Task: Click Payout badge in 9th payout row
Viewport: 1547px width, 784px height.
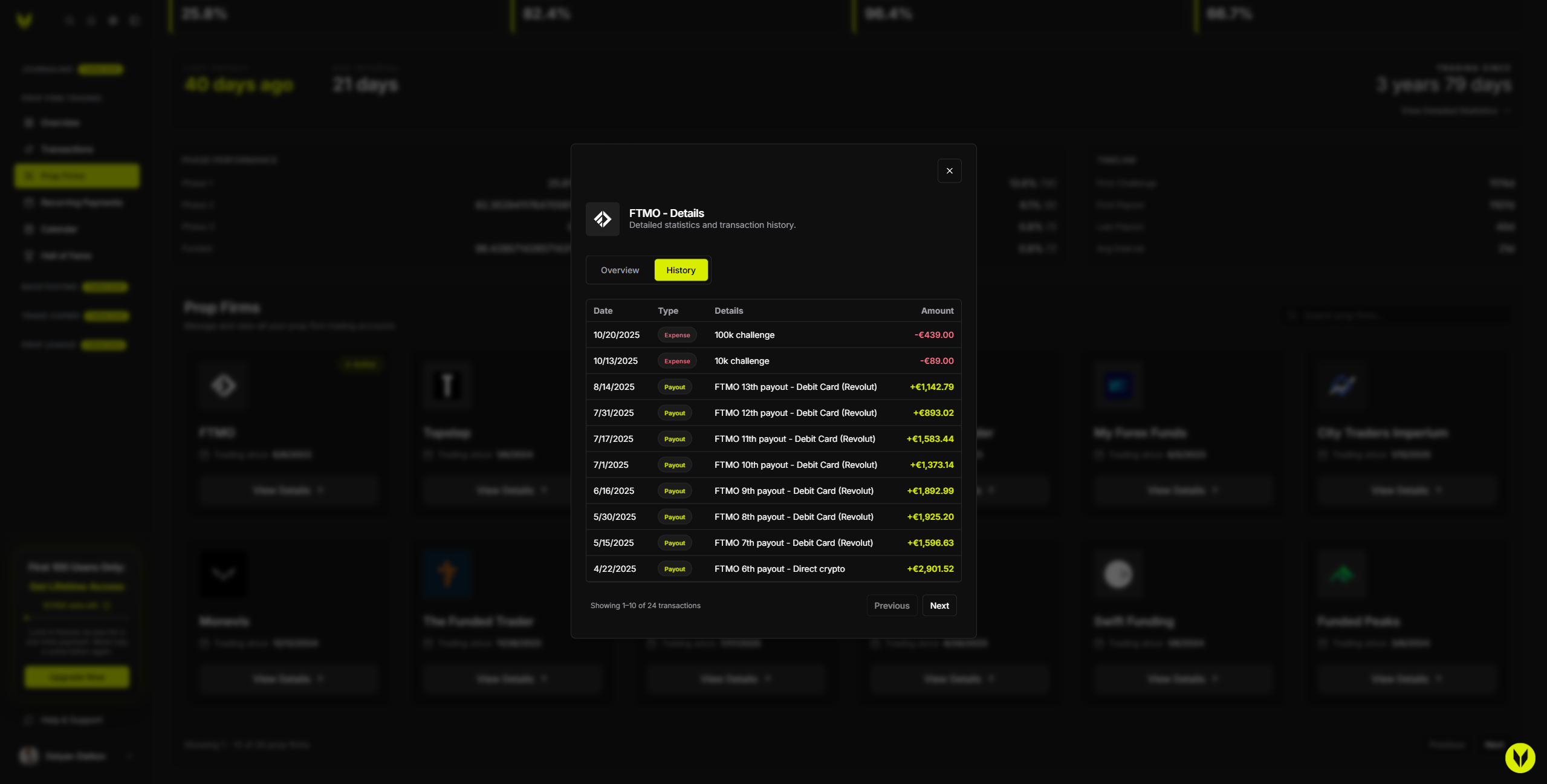Action: (675, 491)
